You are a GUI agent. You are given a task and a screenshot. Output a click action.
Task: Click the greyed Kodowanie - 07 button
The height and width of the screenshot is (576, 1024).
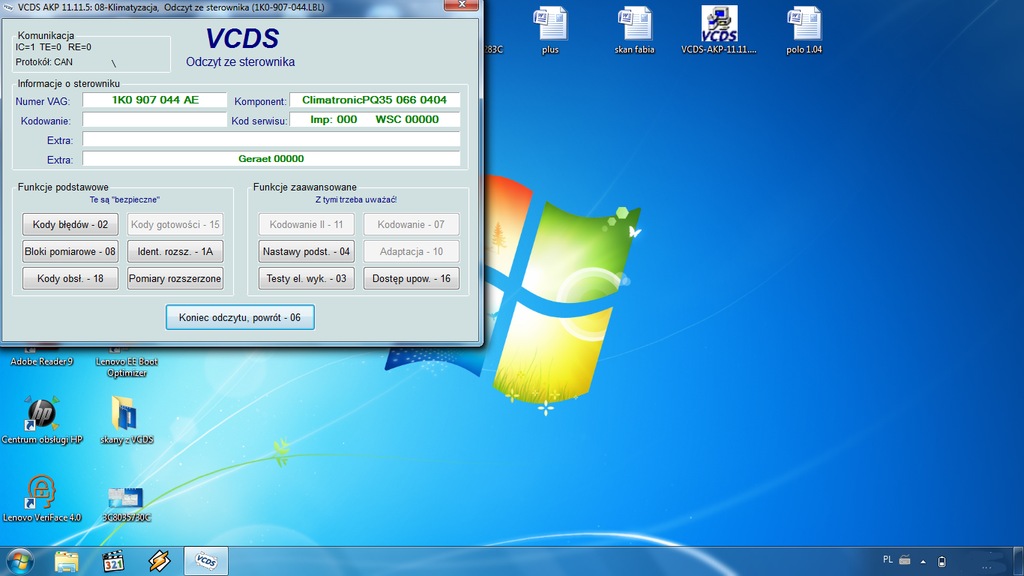411,225
